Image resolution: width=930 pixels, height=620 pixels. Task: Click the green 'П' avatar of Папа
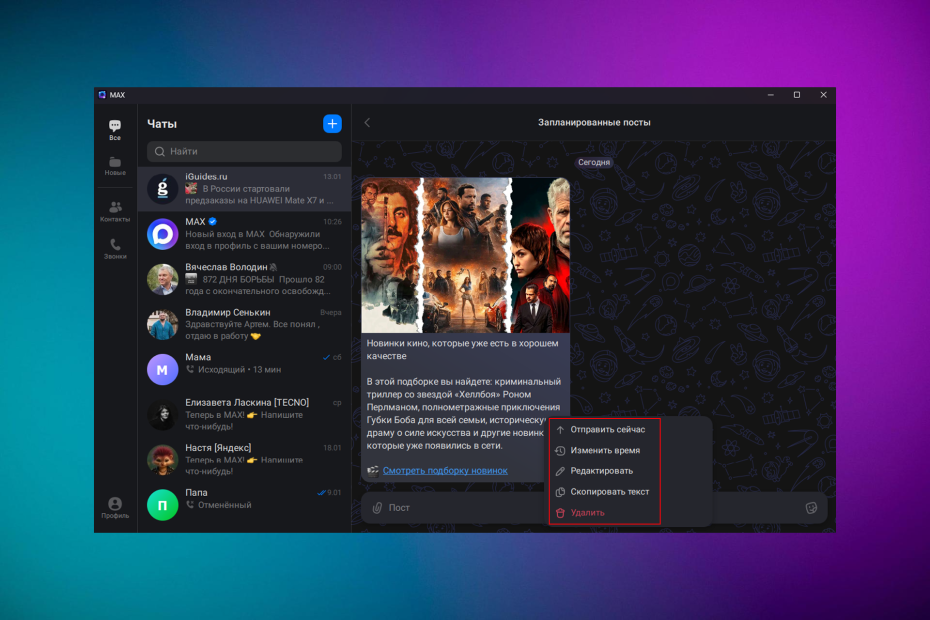click(163, 505)
